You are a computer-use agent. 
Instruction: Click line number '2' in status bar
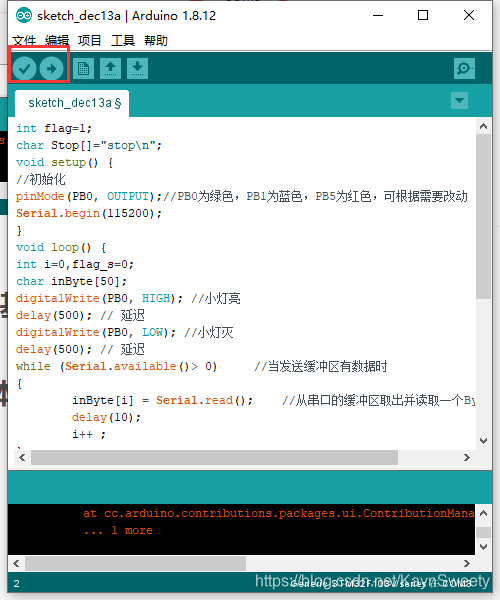pyautogui.click(x=16, y=584)
